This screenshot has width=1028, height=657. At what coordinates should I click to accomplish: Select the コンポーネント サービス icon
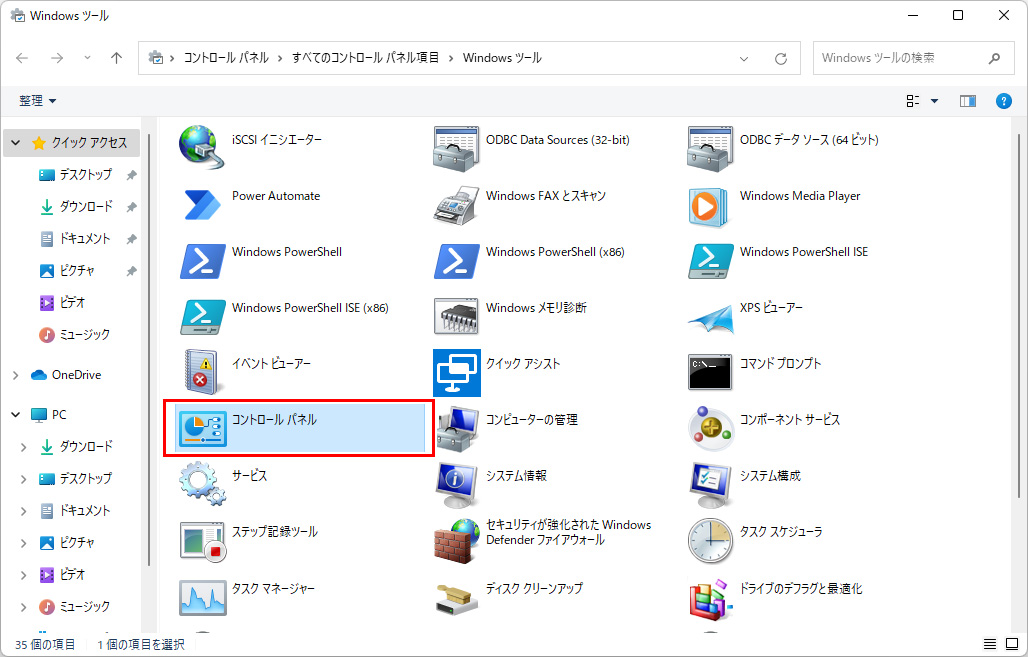pyautogui.click(x=711, y=428)
